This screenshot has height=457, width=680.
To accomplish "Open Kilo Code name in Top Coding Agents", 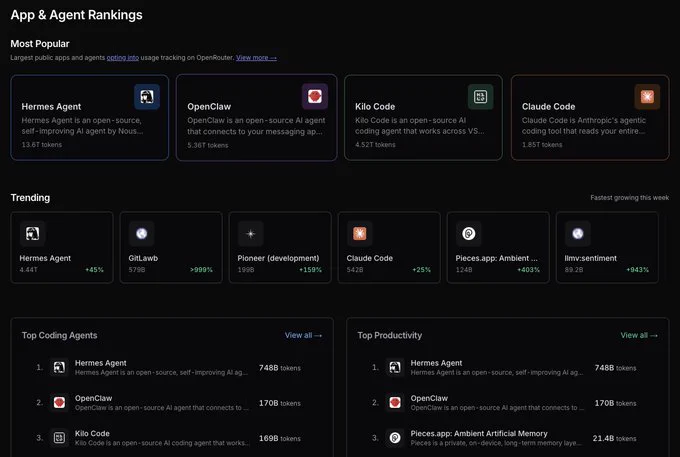I will [92, 433].
